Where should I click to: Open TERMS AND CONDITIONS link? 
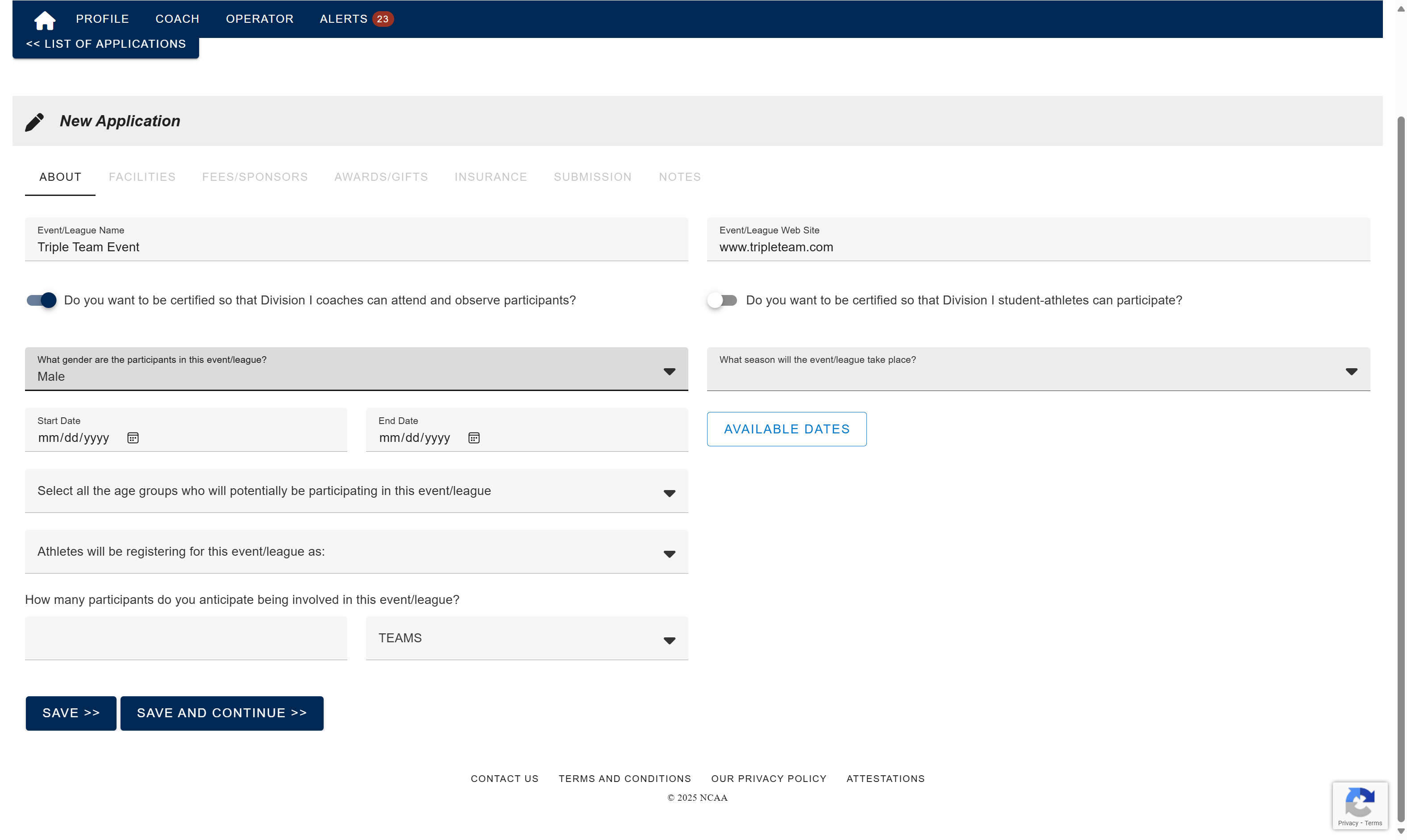[625, 779]
